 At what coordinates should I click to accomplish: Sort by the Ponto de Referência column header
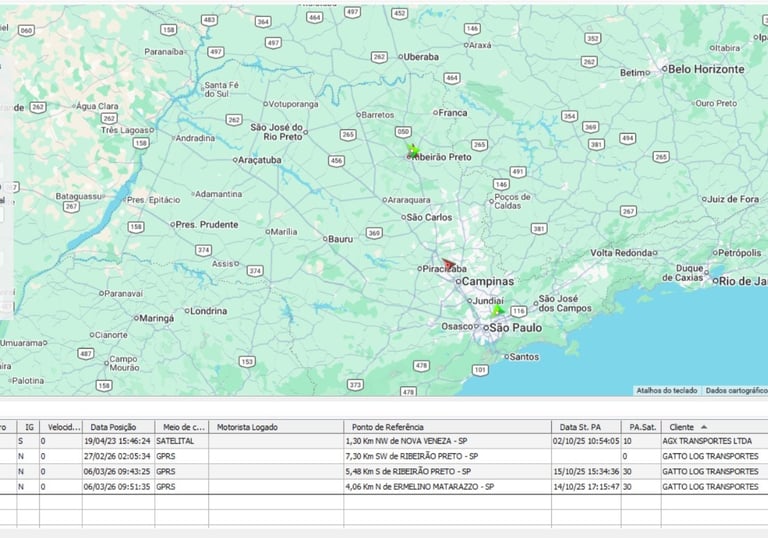click(x=448, y=427)
